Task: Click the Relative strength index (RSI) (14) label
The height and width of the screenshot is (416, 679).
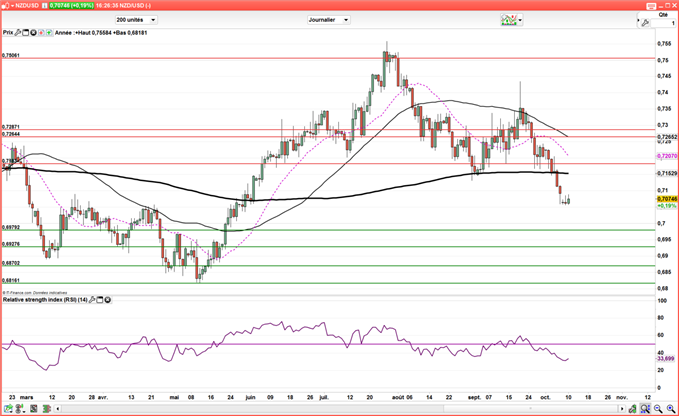Action: tap(45, 300)
